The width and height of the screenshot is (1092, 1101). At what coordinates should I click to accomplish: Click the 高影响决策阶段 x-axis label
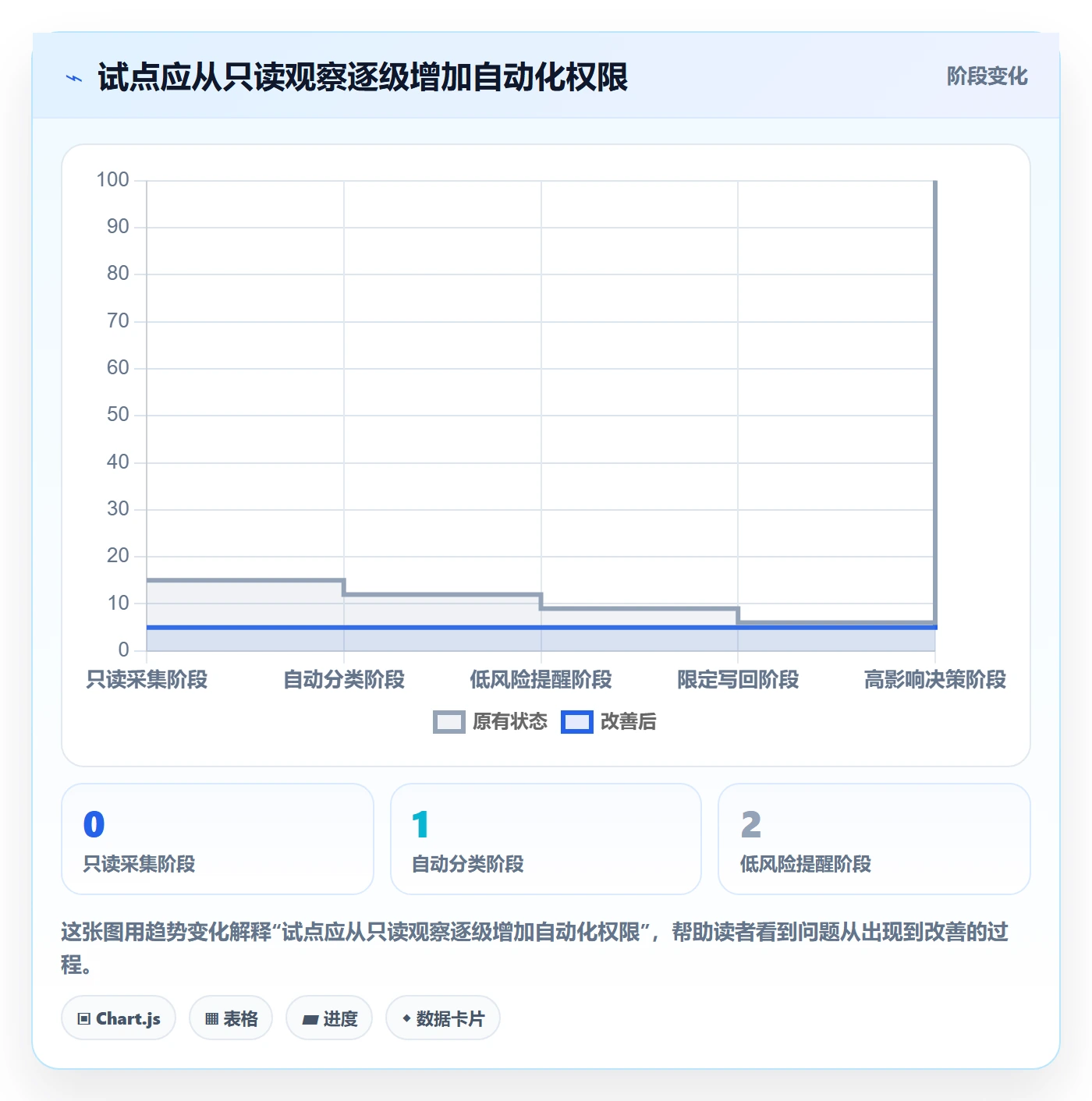click(x=935, y=680)
